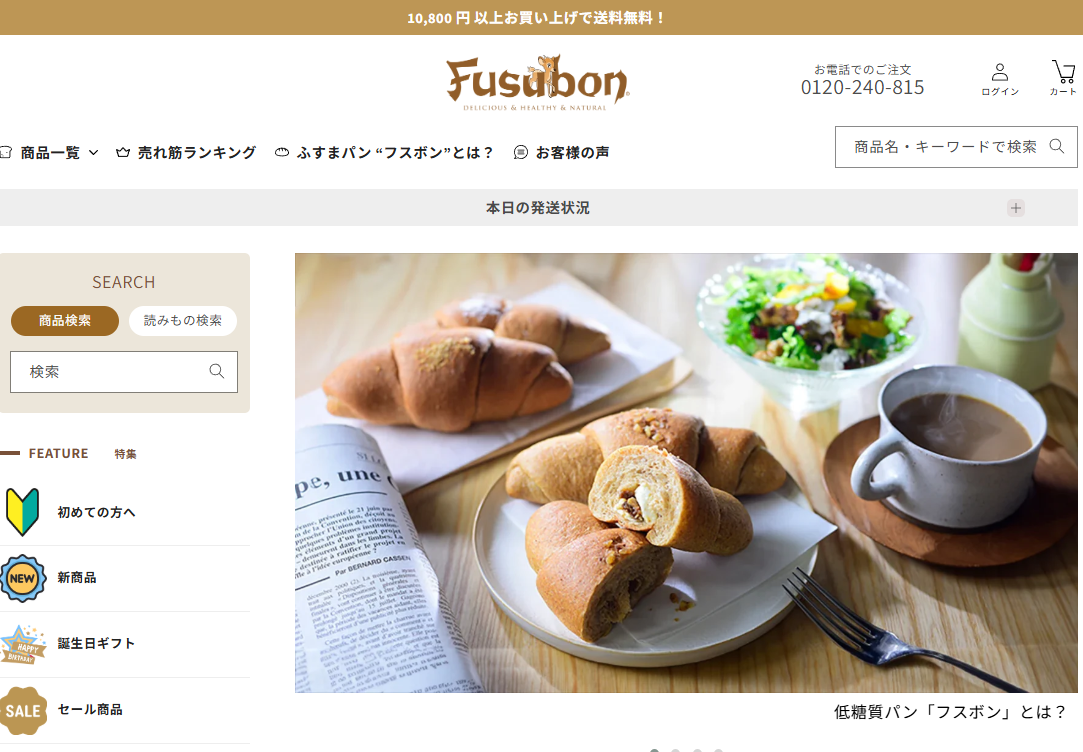This screenshot has height=752, width=1083.
Task: Click the sidebar search magnifier icon
Action: (217, 372)
